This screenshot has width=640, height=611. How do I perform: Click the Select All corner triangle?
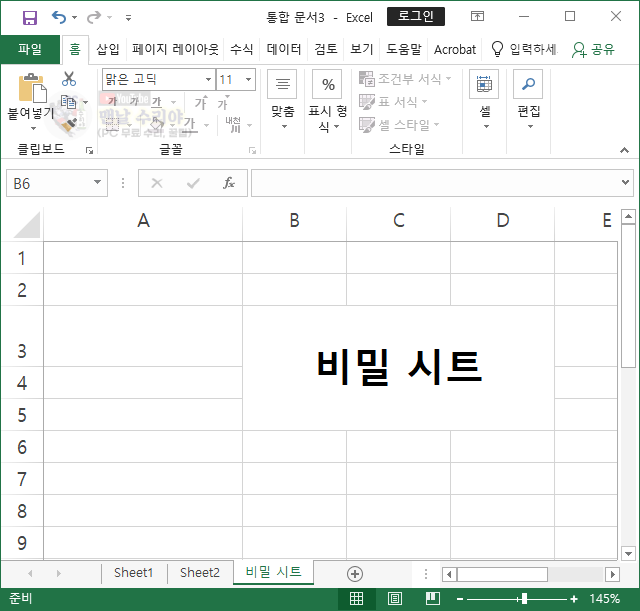tap(27, 224)
